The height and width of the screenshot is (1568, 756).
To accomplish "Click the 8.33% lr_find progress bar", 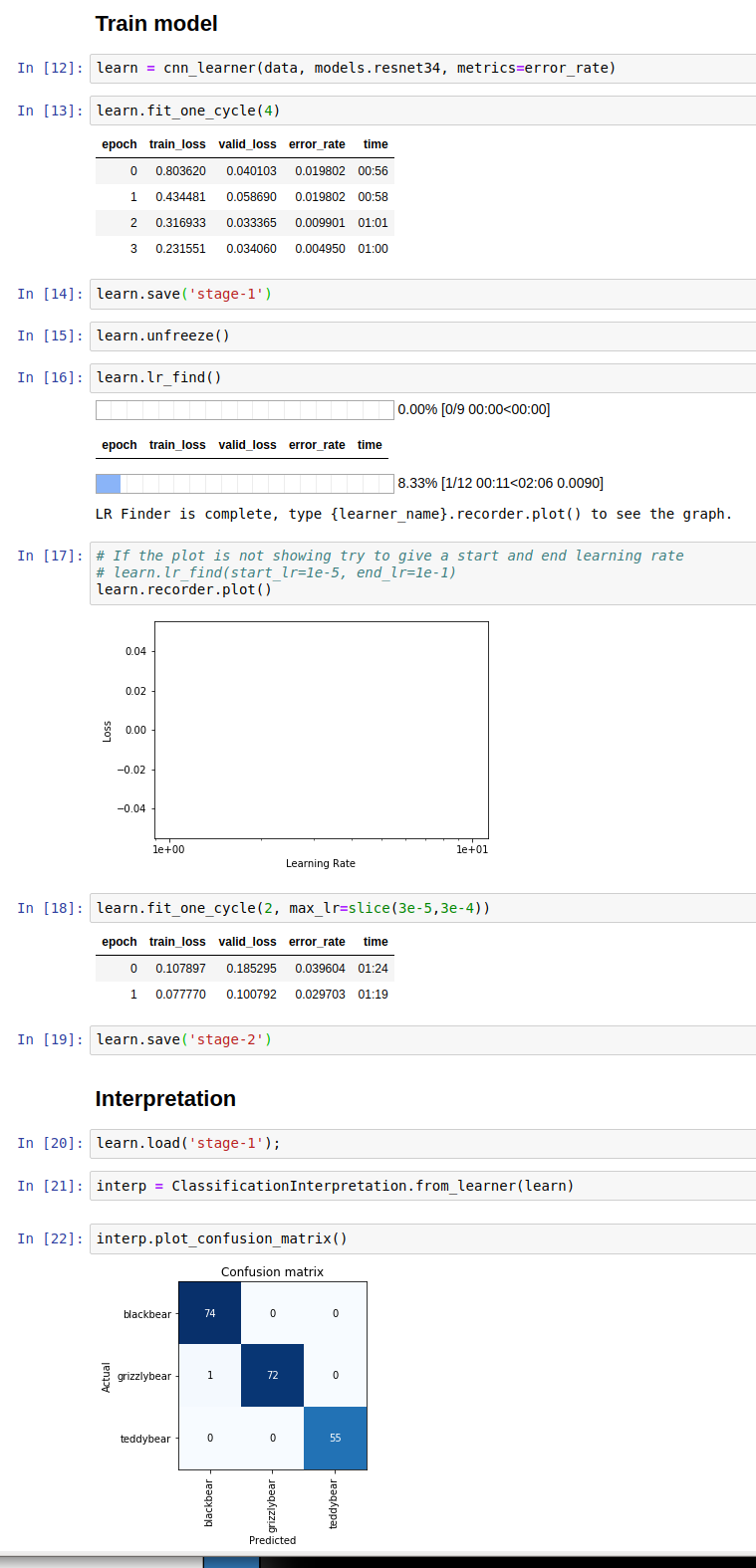I will 244,484.
